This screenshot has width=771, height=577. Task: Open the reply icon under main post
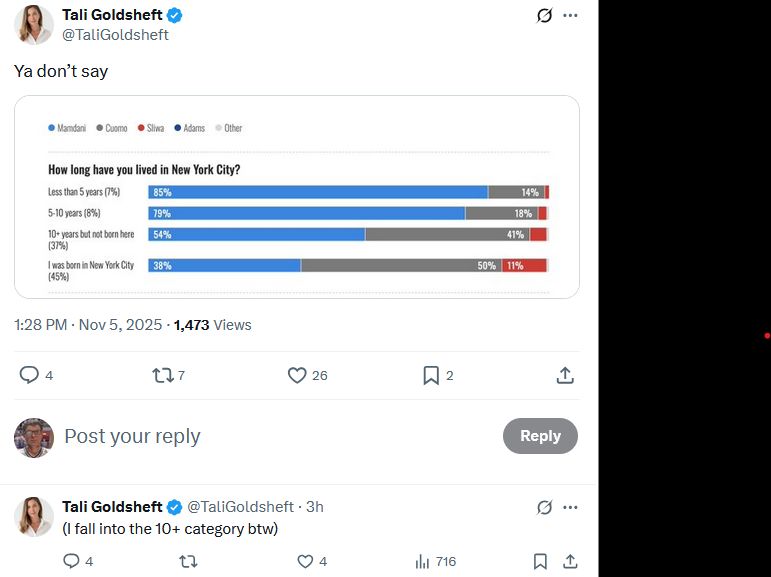[x=30, y=375]
